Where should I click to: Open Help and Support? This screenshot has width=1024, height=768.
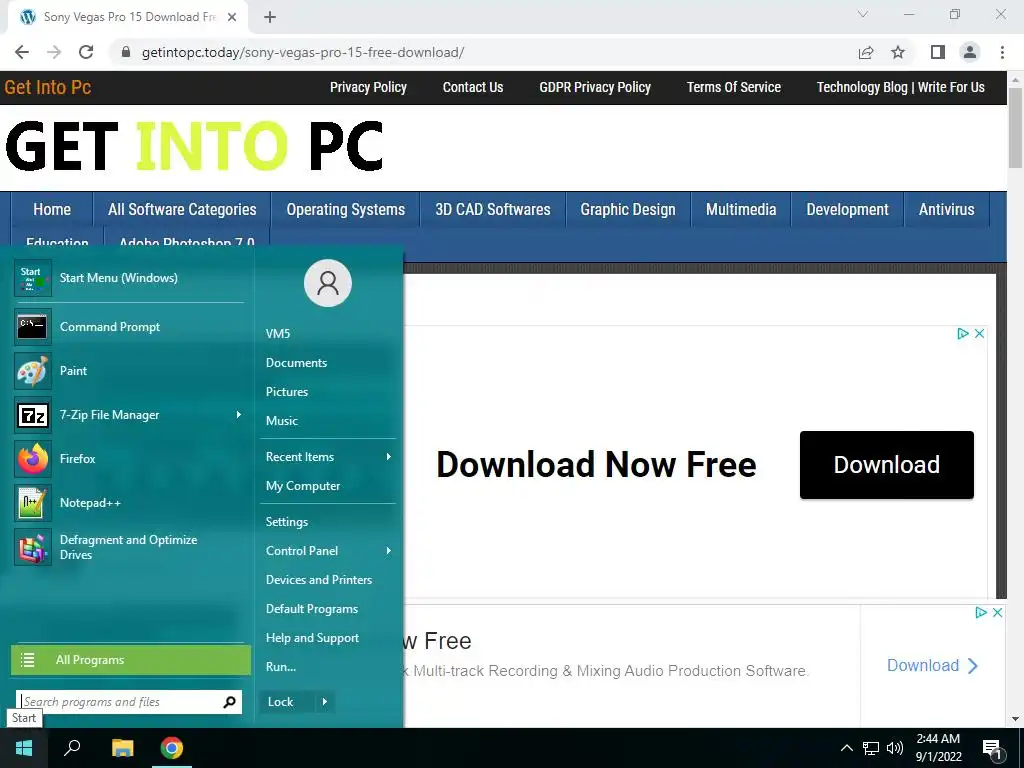pyautogui.click(x=312, y=638)
